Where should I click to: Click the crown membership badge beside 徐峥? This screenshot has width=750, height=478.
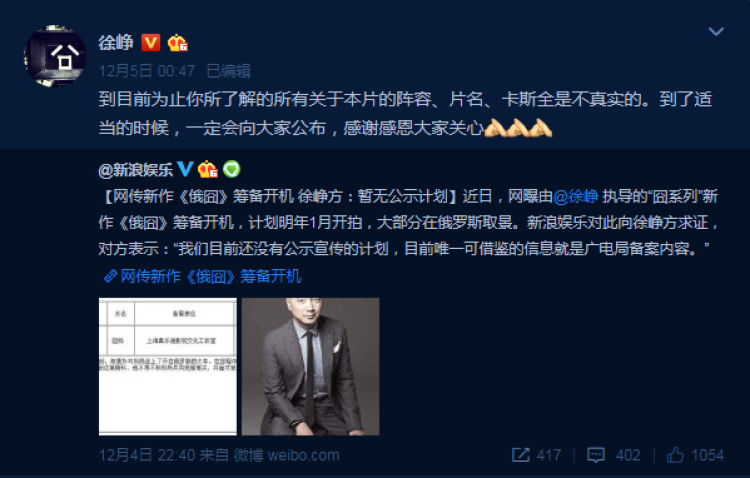[177, 43]
